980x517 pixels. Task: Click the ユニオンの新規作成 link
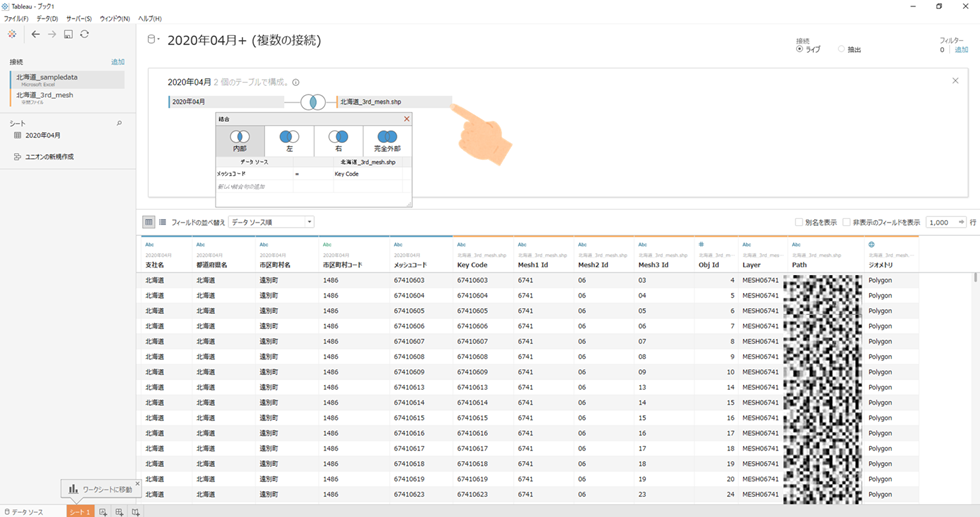[49, 157]
